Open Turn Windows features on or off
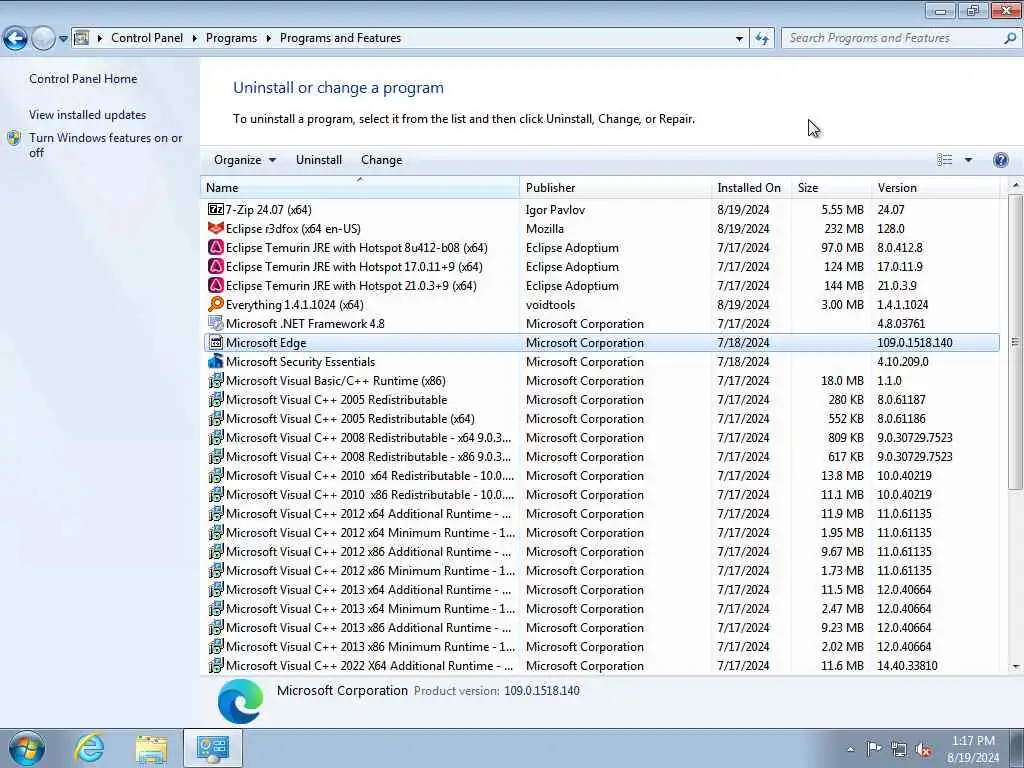 pos(106,145)
